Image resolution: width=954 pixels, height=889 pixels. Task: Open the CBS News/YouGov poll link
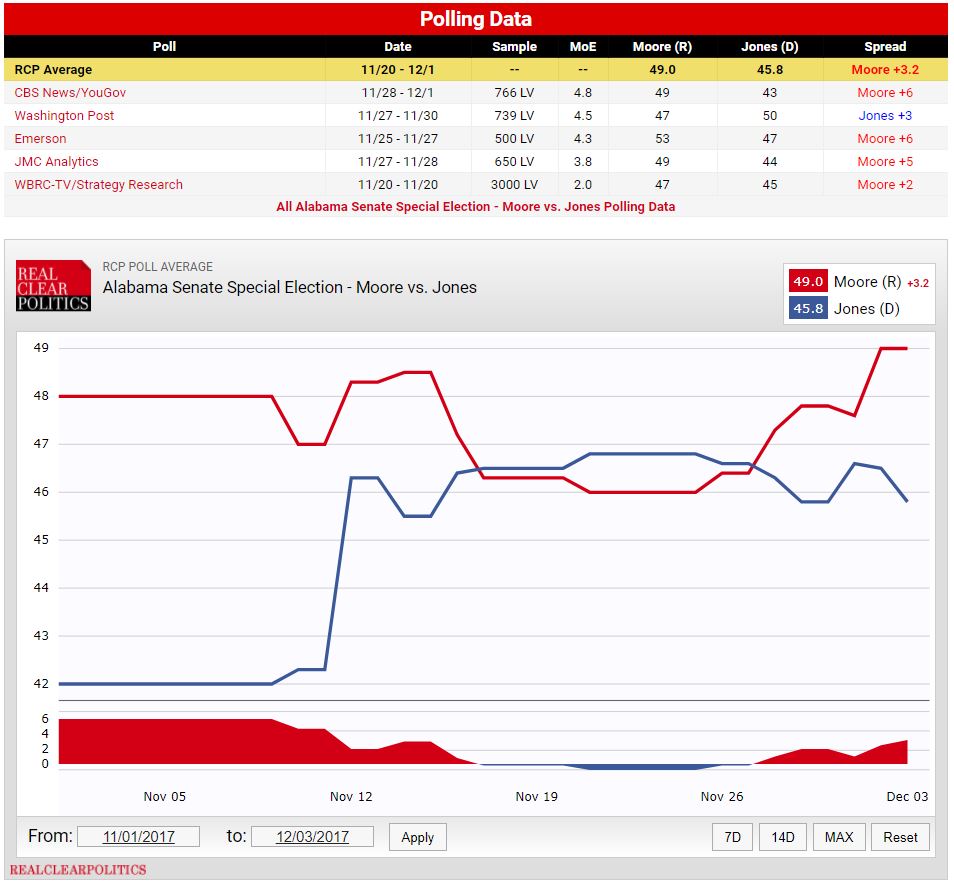(x=70, y=92)
